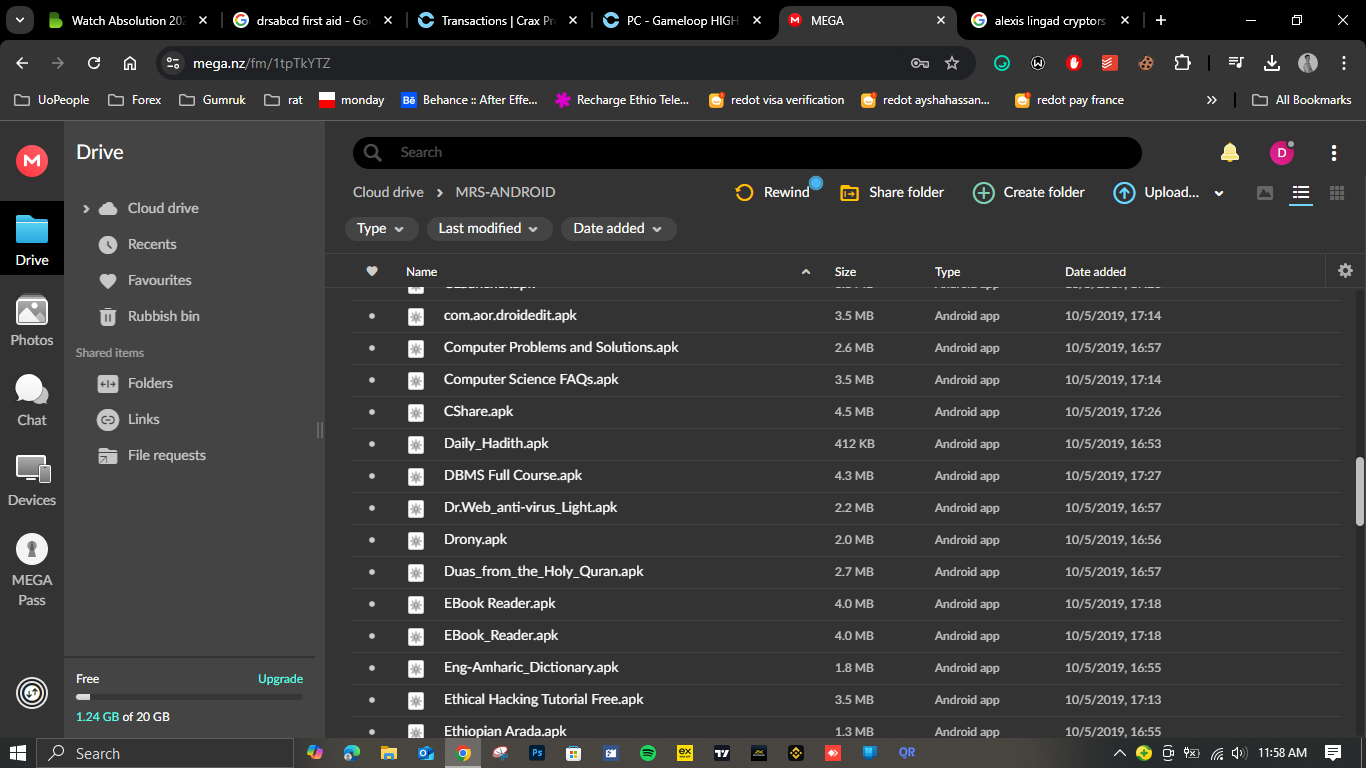Click the storage usage progress bar
Viewport: 1366px width, 768px height.
click(189, 697)
